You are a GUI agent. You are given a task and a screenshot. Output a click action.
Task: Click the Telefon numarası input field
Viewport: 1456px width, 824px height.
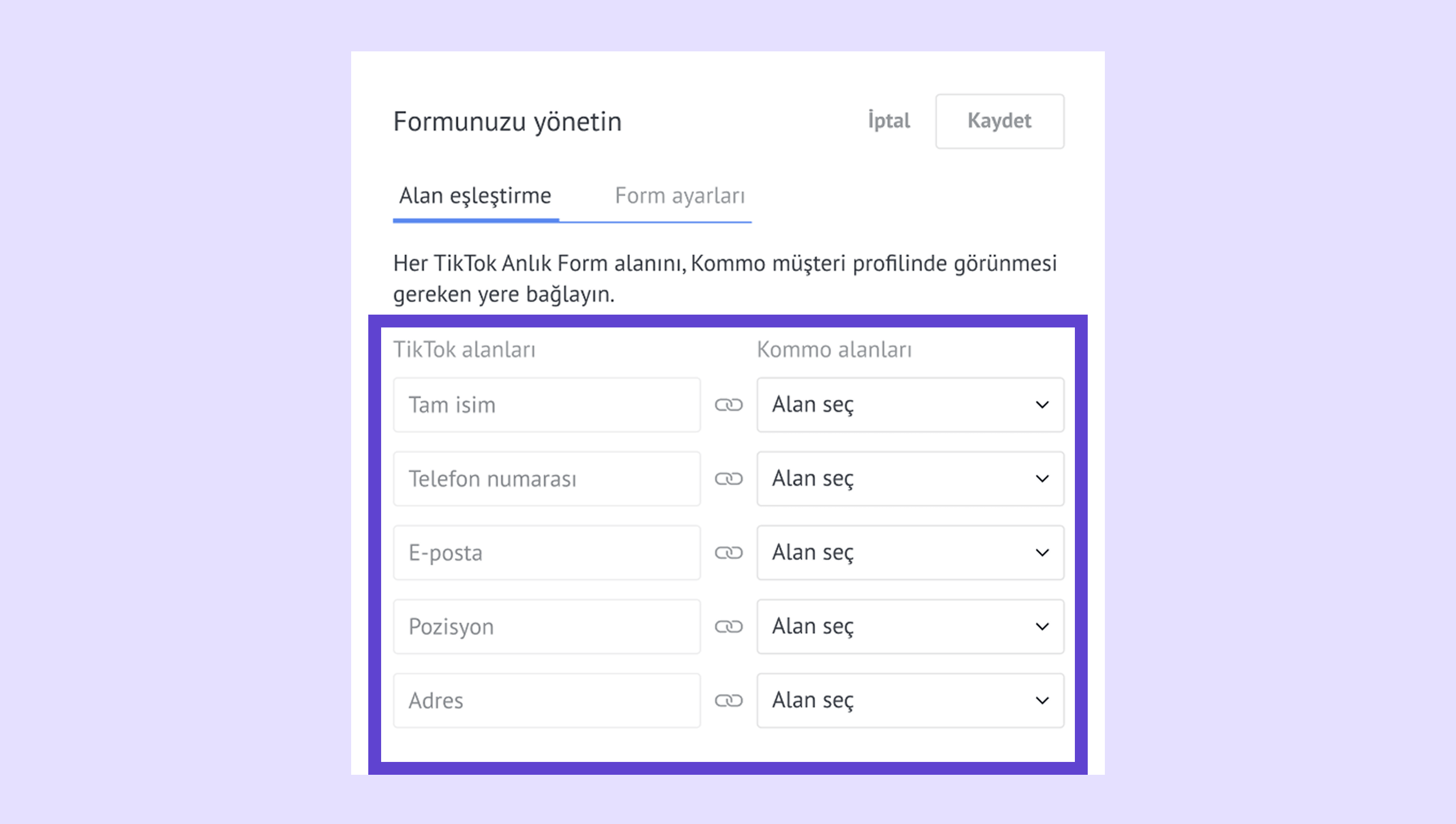pos(547,479)
